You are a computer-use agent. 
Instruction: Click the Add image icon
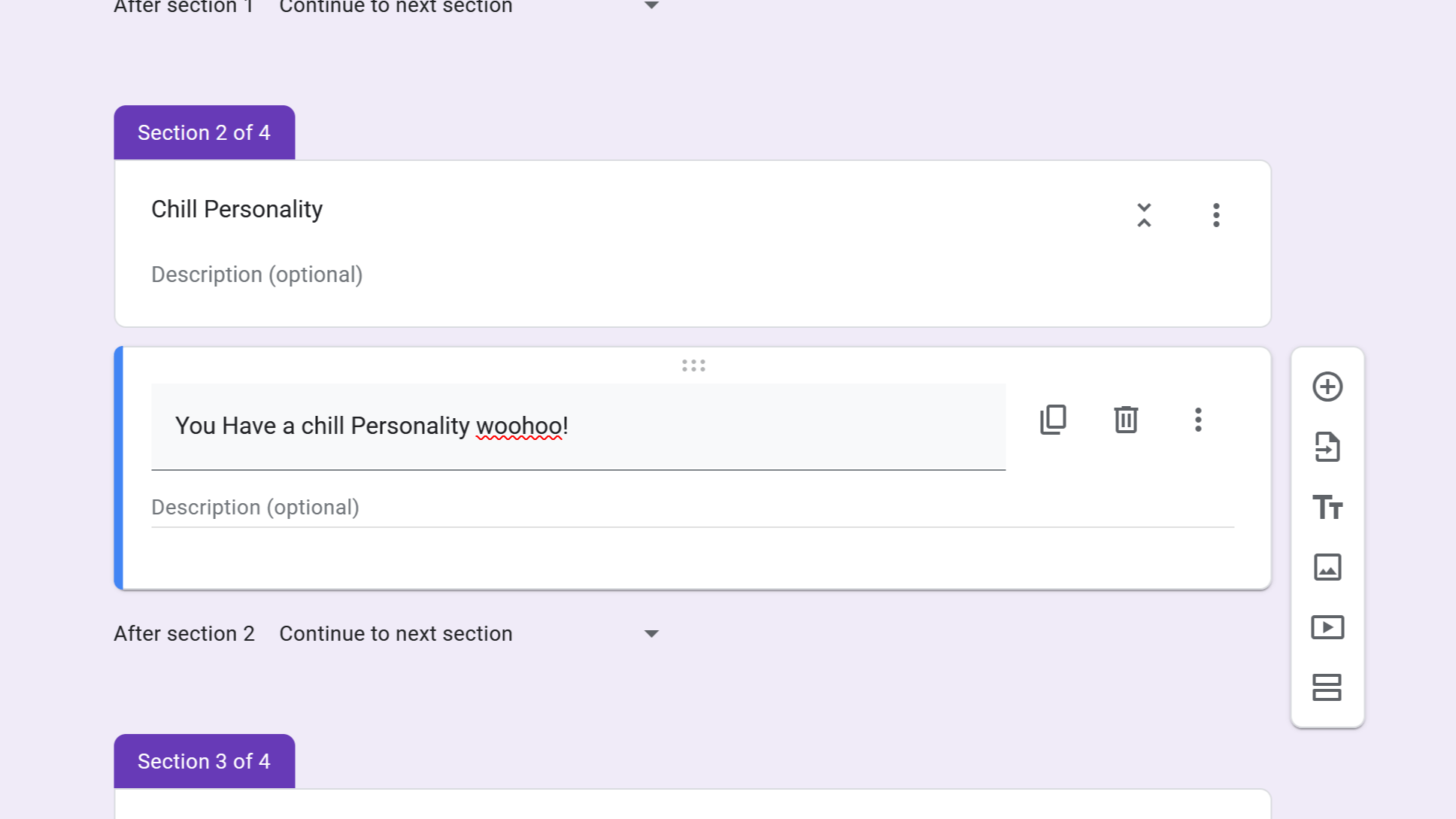point(1327,567)
